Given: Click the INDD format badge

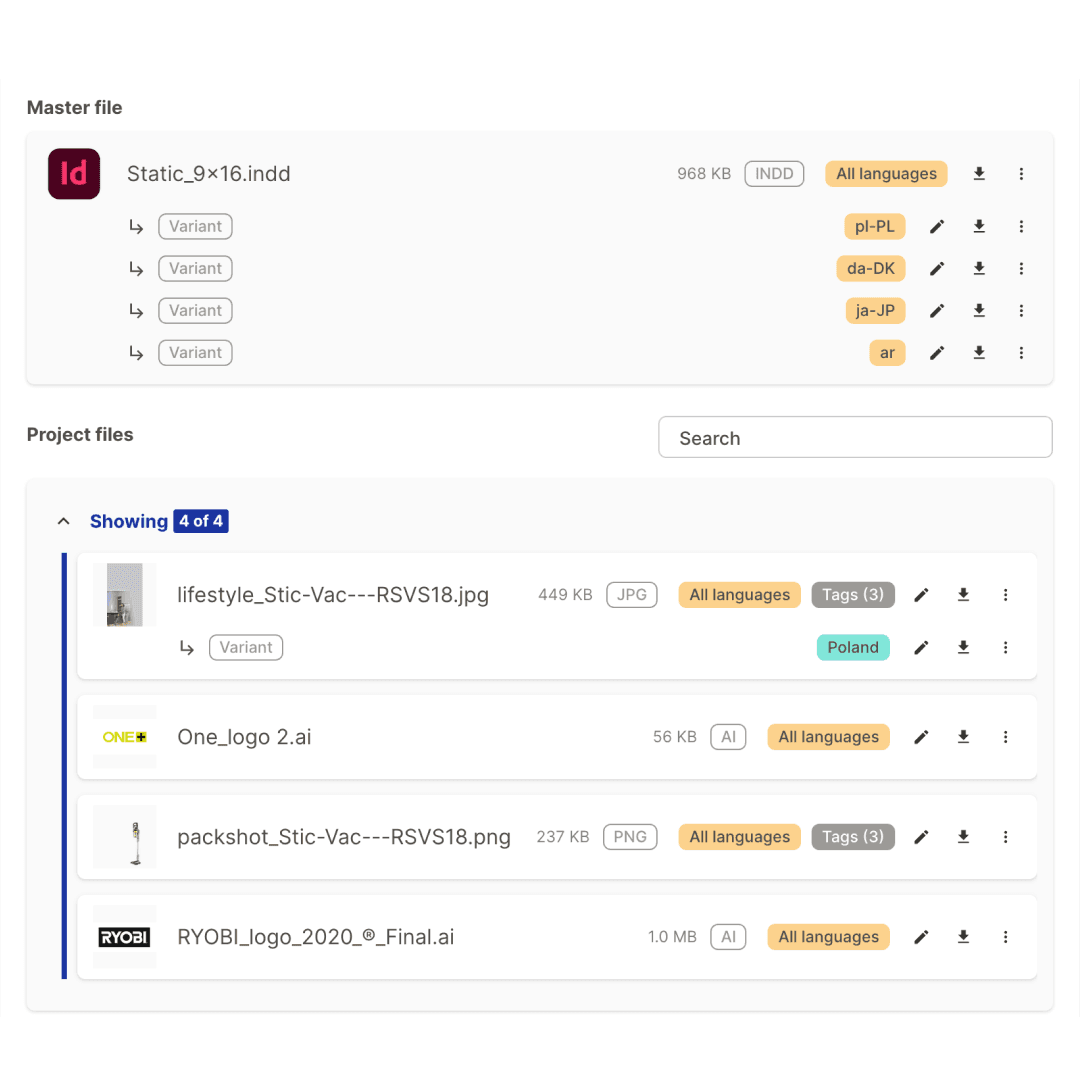Looking at the screenshot, I should click(774, 173).
